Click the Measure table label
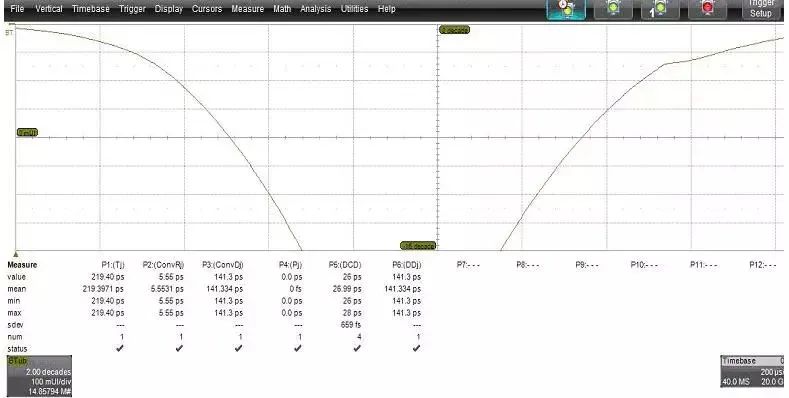This screenshot has height=398, width=789. (x=22, y=265)
